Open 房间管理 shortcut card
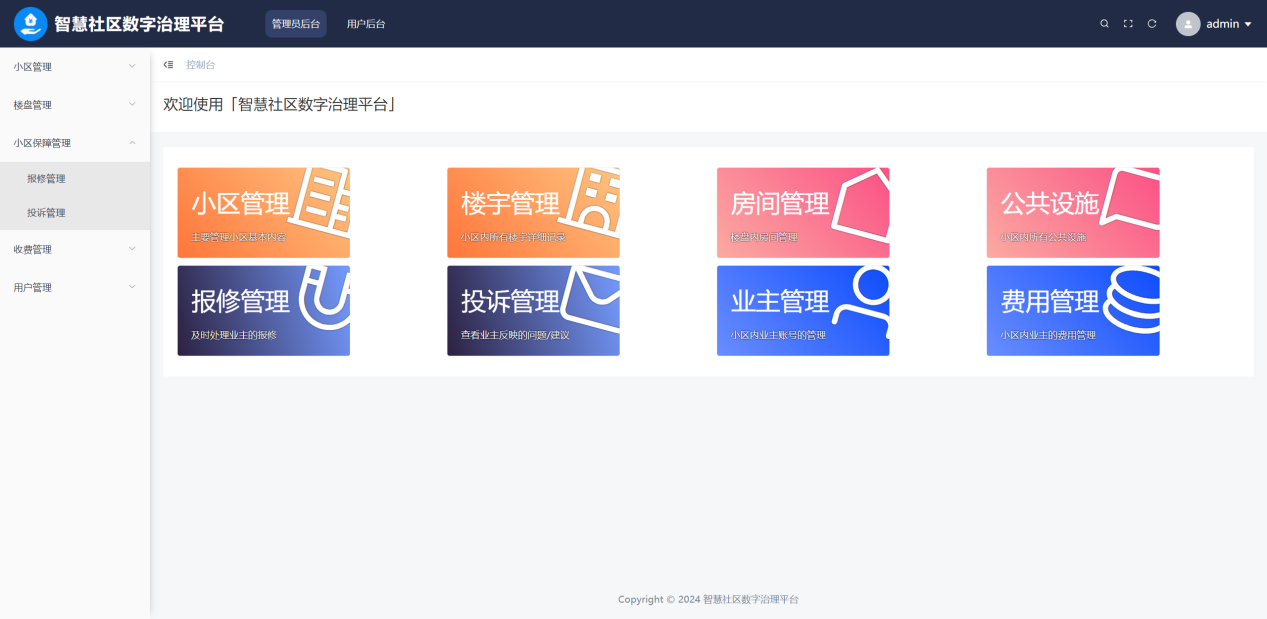 point(803,211)
